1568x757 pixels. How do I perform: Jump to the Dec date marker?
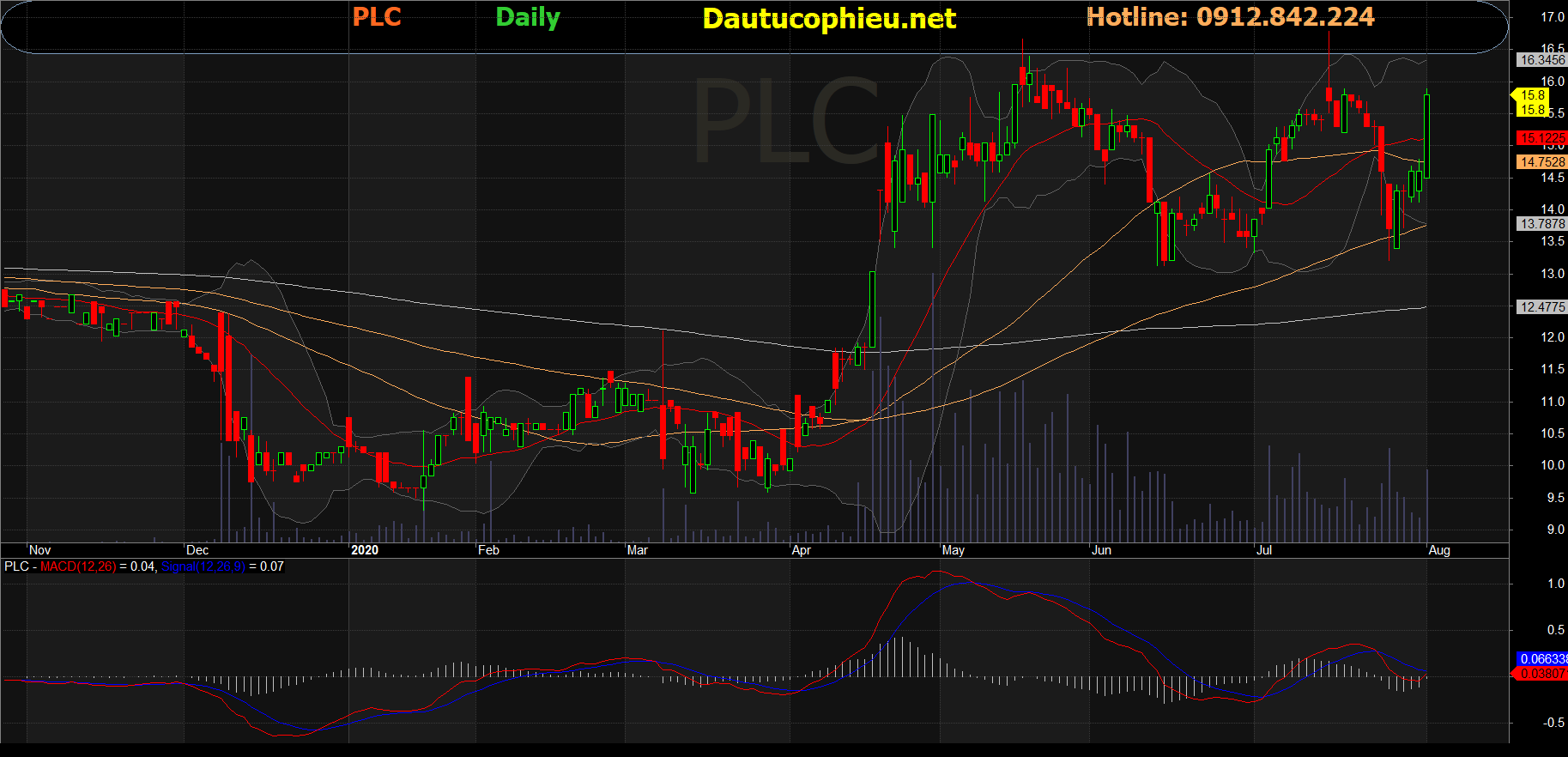click(197, 550)
